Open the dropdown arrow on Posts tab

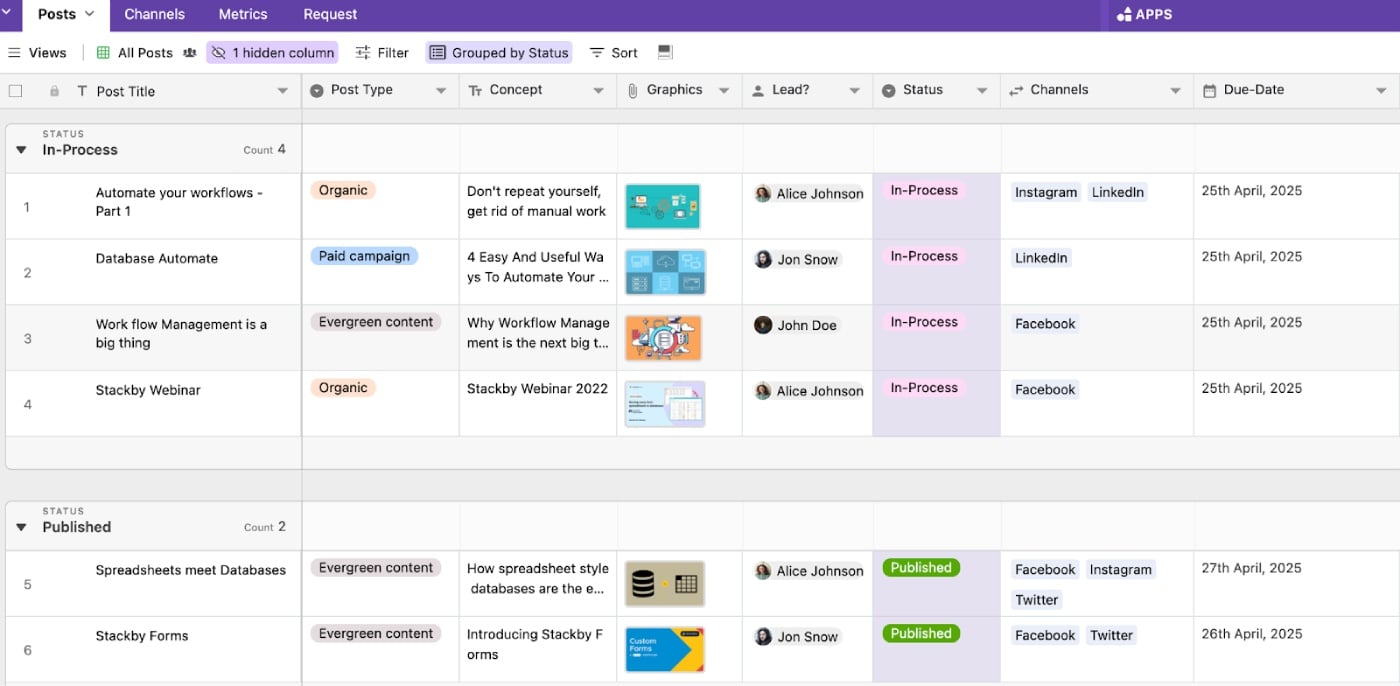(89, 14)
